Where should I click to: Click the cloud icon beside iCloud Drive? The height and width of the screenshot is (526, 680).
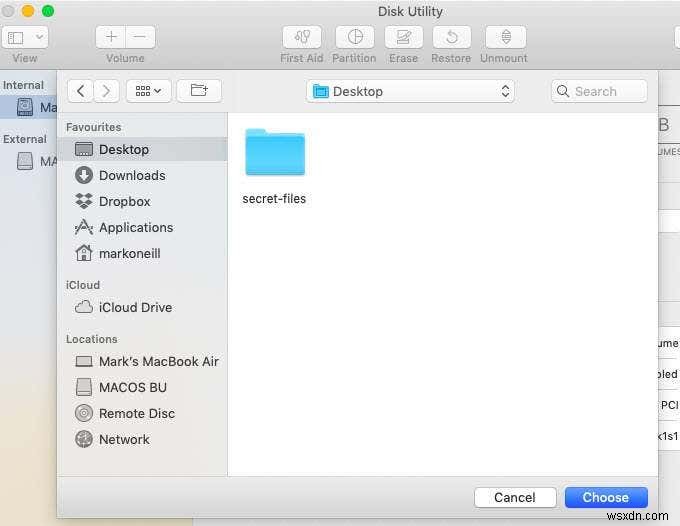click(84, 307)
